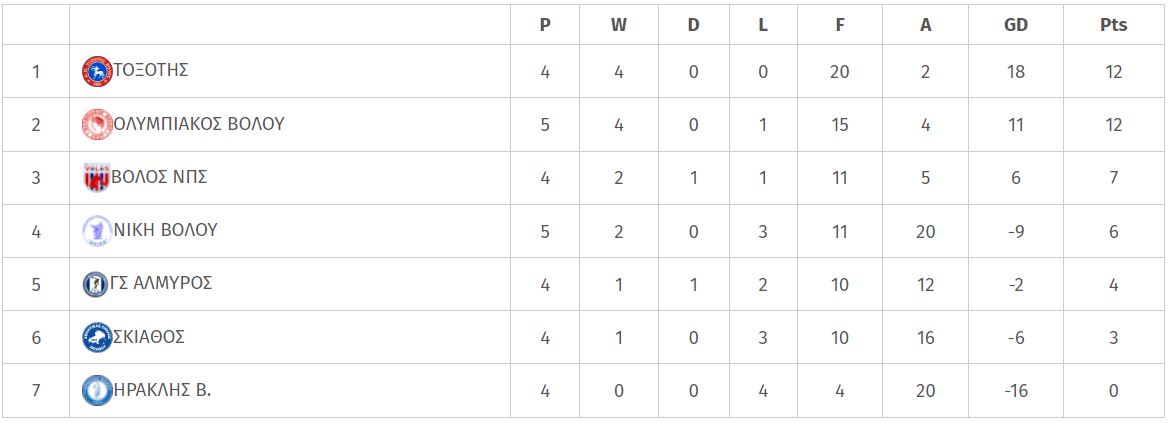
Task: Click ΤΟΞΟΤΗΣ points value of 12
Action: tap(1114, 72)
